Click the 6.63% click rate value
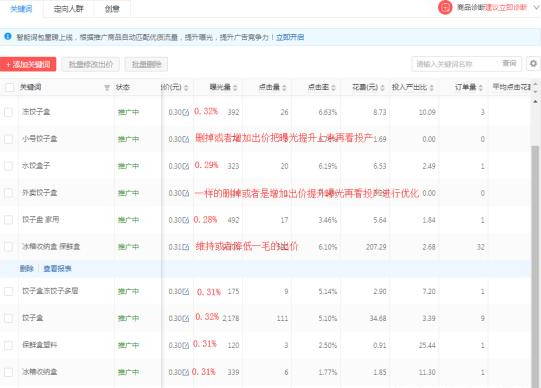Image resolution: width=541 pixels, height=388 pixels. pos(328,112)
